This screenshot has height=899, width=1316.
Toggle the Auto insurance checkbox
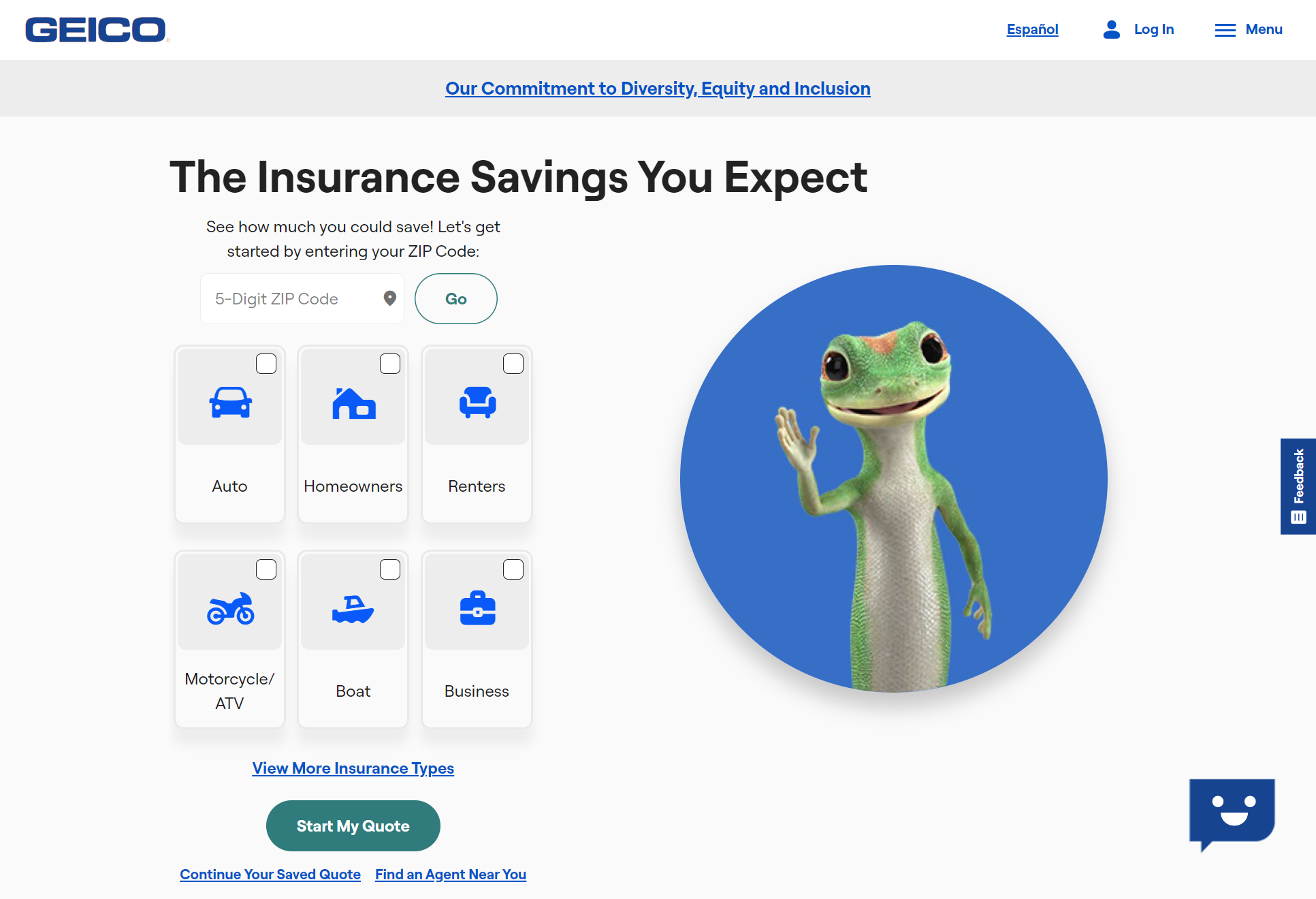[264, 364]
